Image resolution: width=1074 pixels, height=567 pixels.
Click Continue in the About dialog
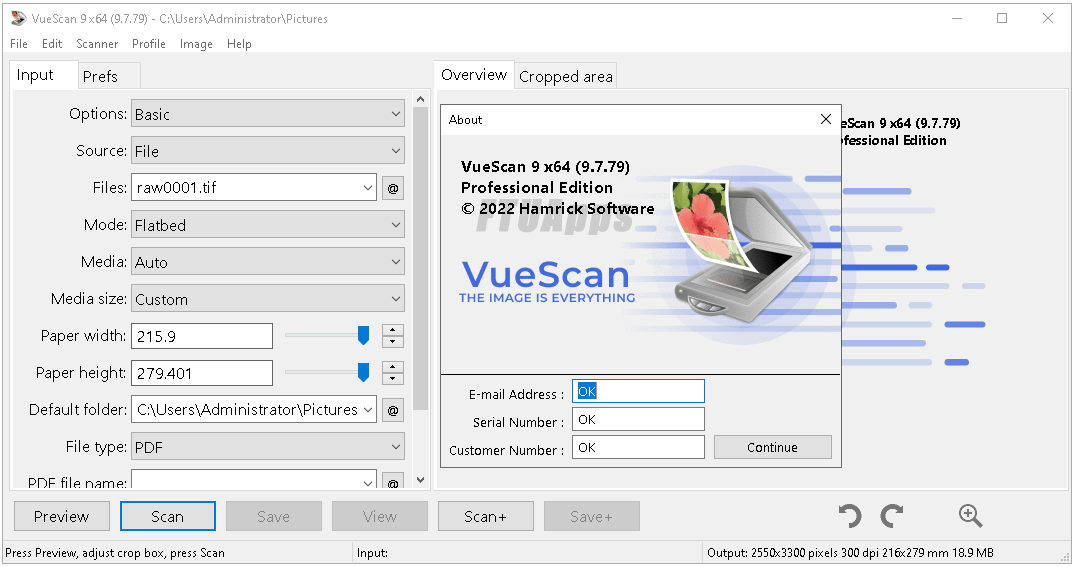[773, 447]
